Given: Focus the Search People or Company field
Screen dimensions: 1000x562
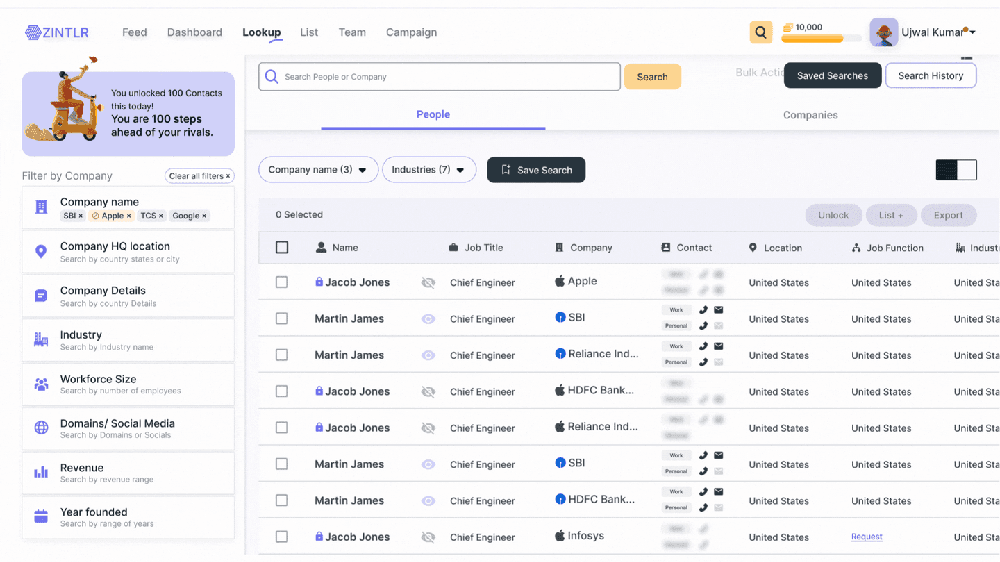Looking at the screenshot, I should click(x=439, y=77).
